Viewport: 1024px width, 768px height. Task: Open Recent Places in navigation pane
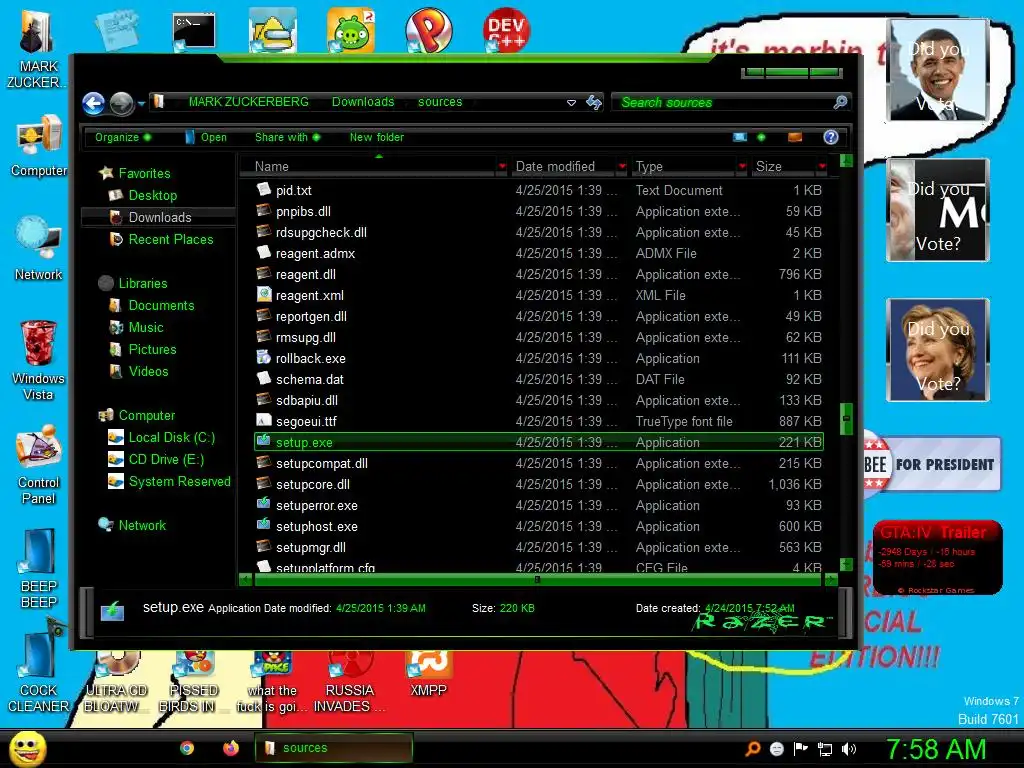tap(171, 240)
